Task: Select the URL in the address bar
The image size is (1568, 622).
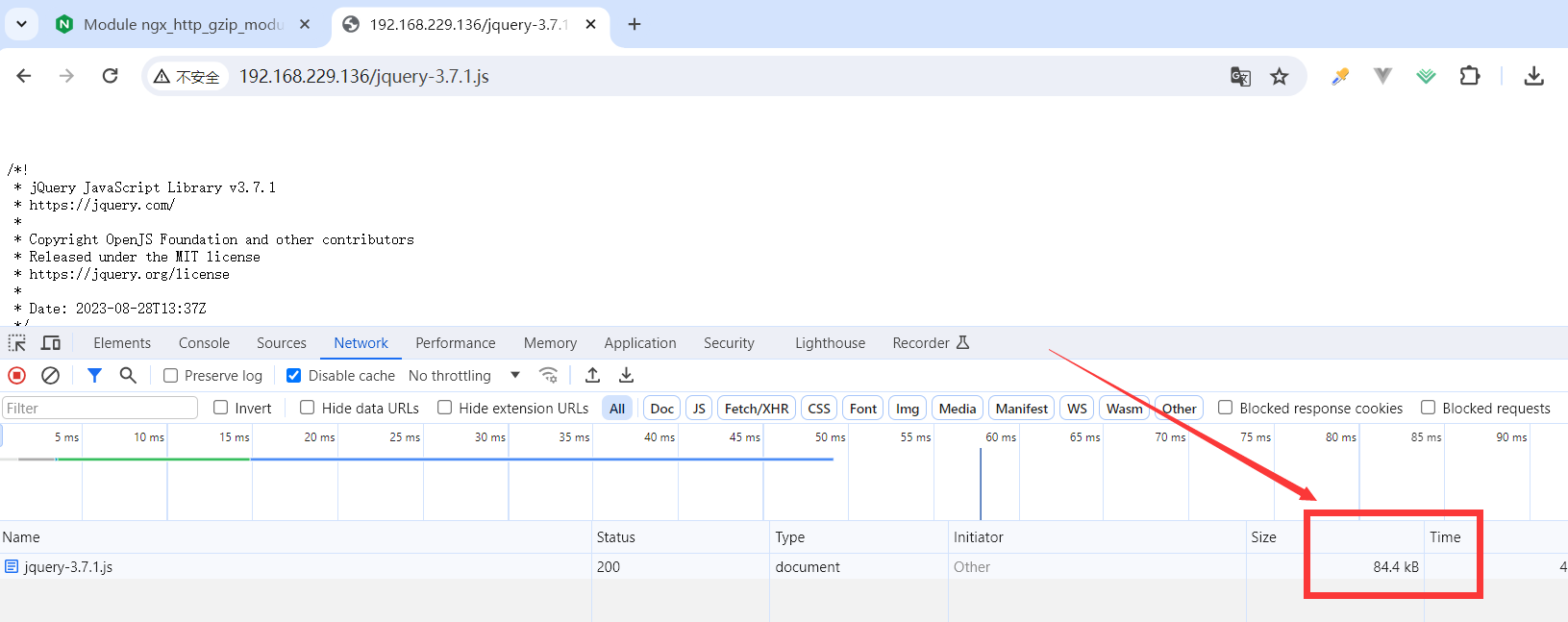Action: pyautogui.click(x=364, y=77)
